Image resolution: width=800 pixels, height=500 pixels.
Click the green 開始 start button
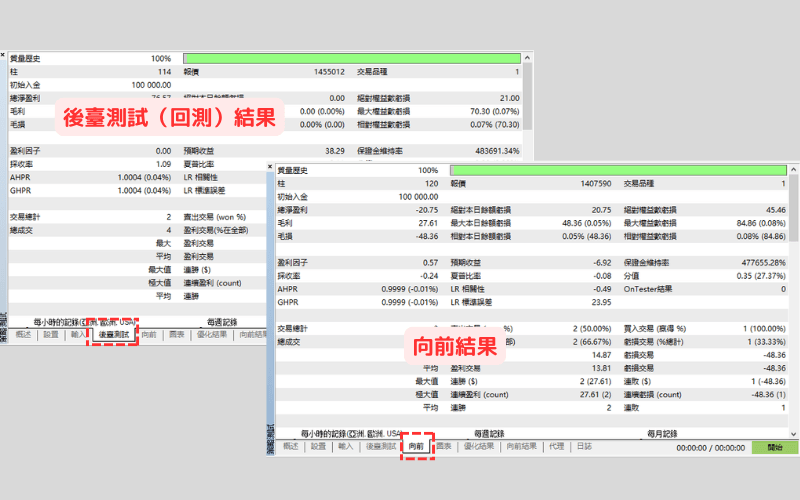774,447
